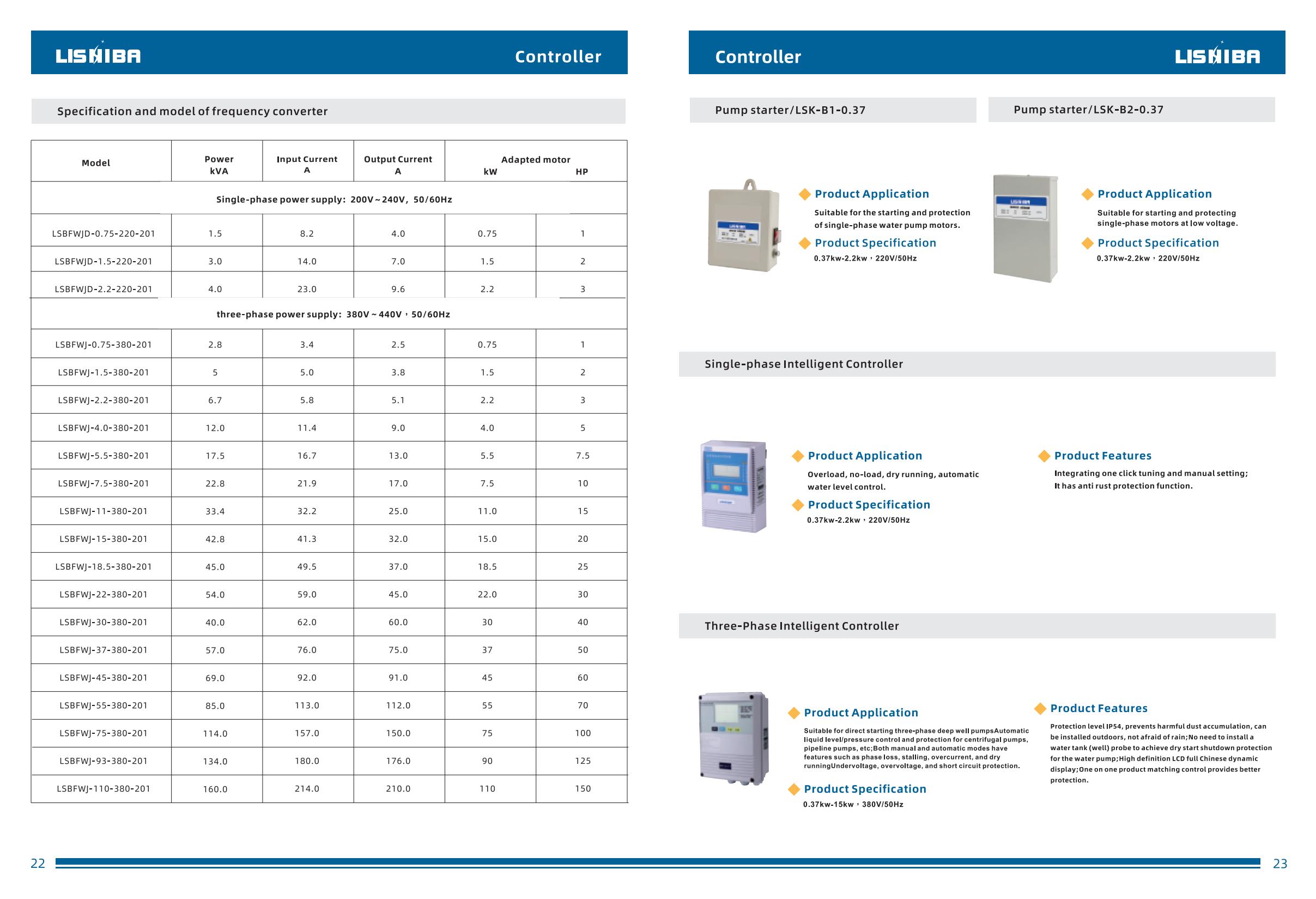This screenshot has width=1316, height=899.
Task: Click diamond icon next to three-phase Product Features
Action: click(x=1040, y=708)
